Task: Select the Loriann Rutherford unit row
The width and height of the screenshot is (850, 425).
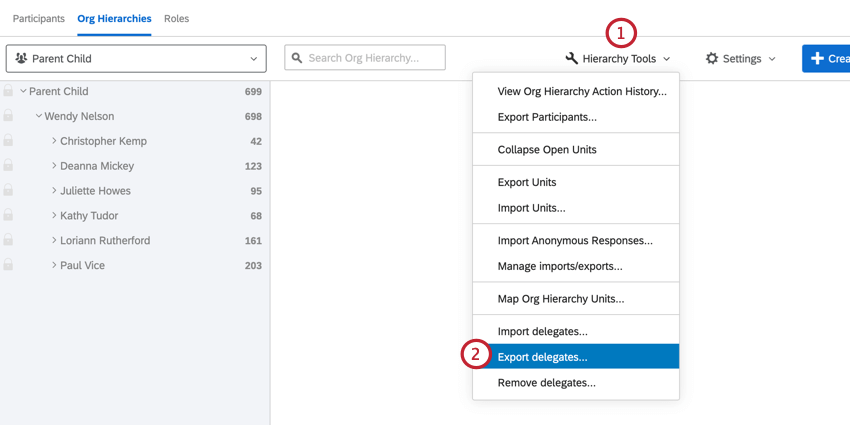Action: [105, 240]
